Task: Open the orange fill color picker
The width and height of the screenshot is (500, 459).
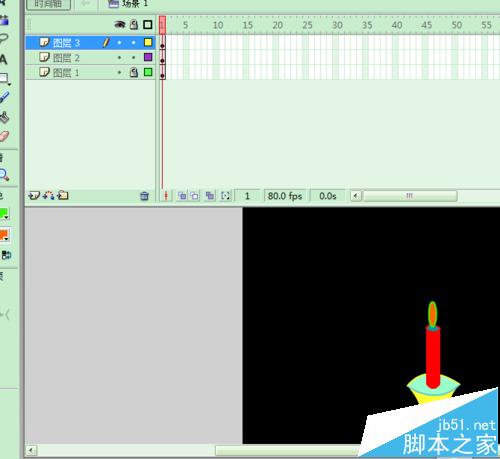Action: pos(4,235)
